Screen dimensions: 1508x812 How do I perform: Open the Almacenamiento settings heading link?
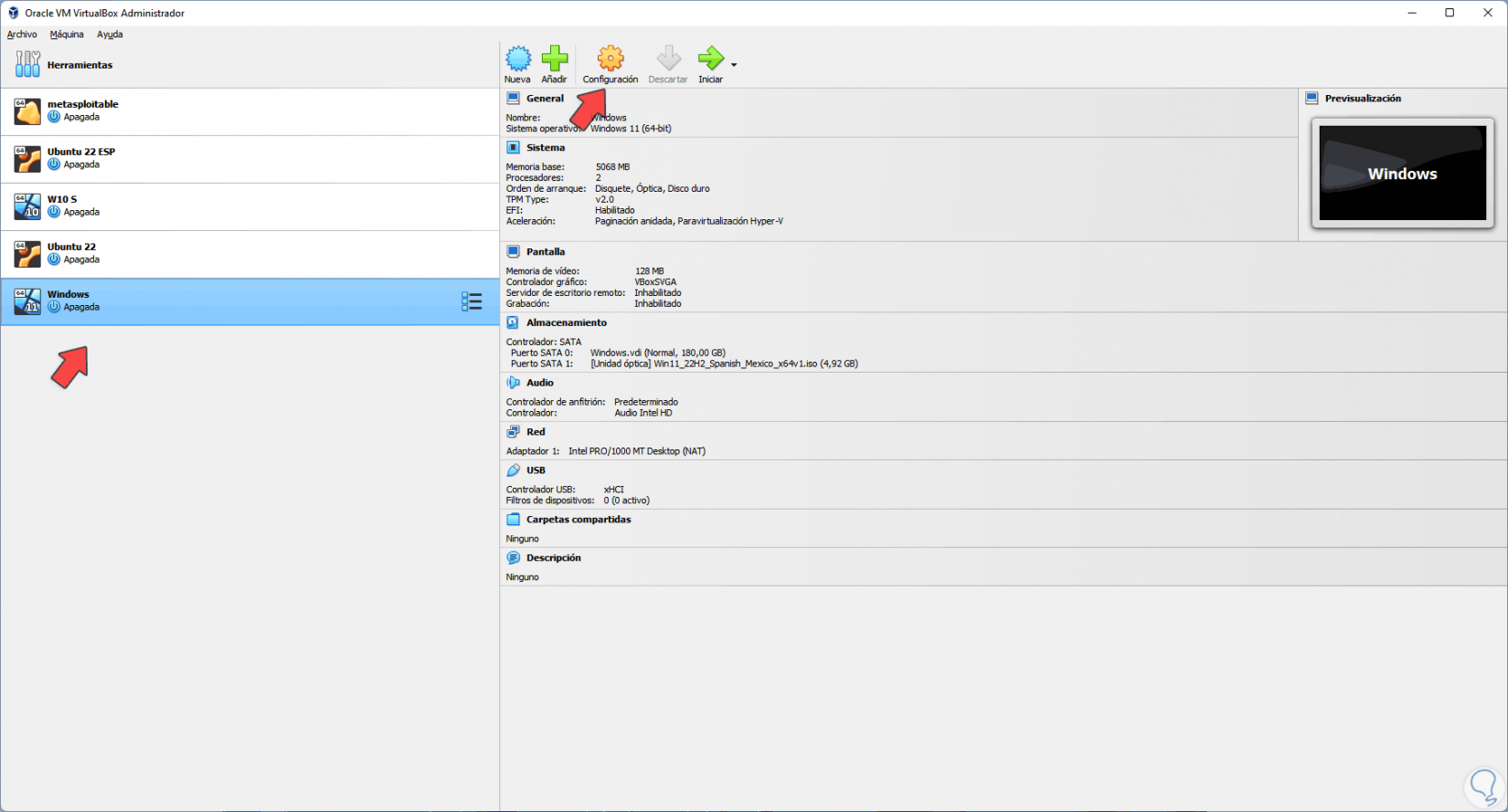point(567,323)
